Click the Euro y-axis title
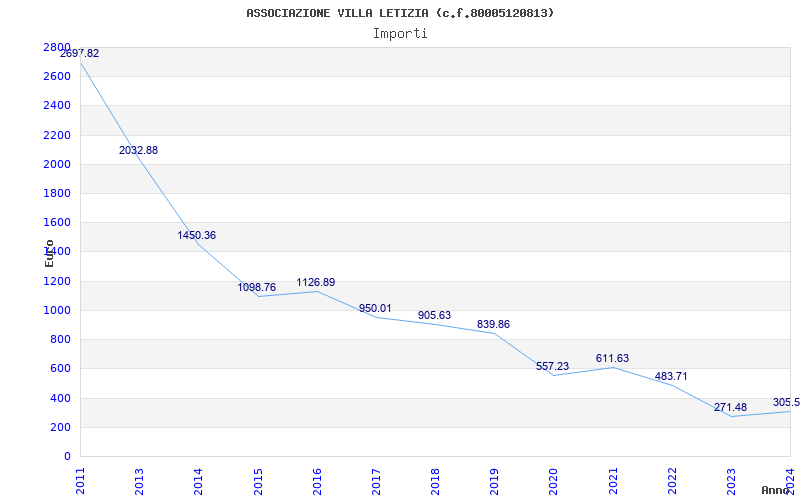800x500 pixels. 49,253
